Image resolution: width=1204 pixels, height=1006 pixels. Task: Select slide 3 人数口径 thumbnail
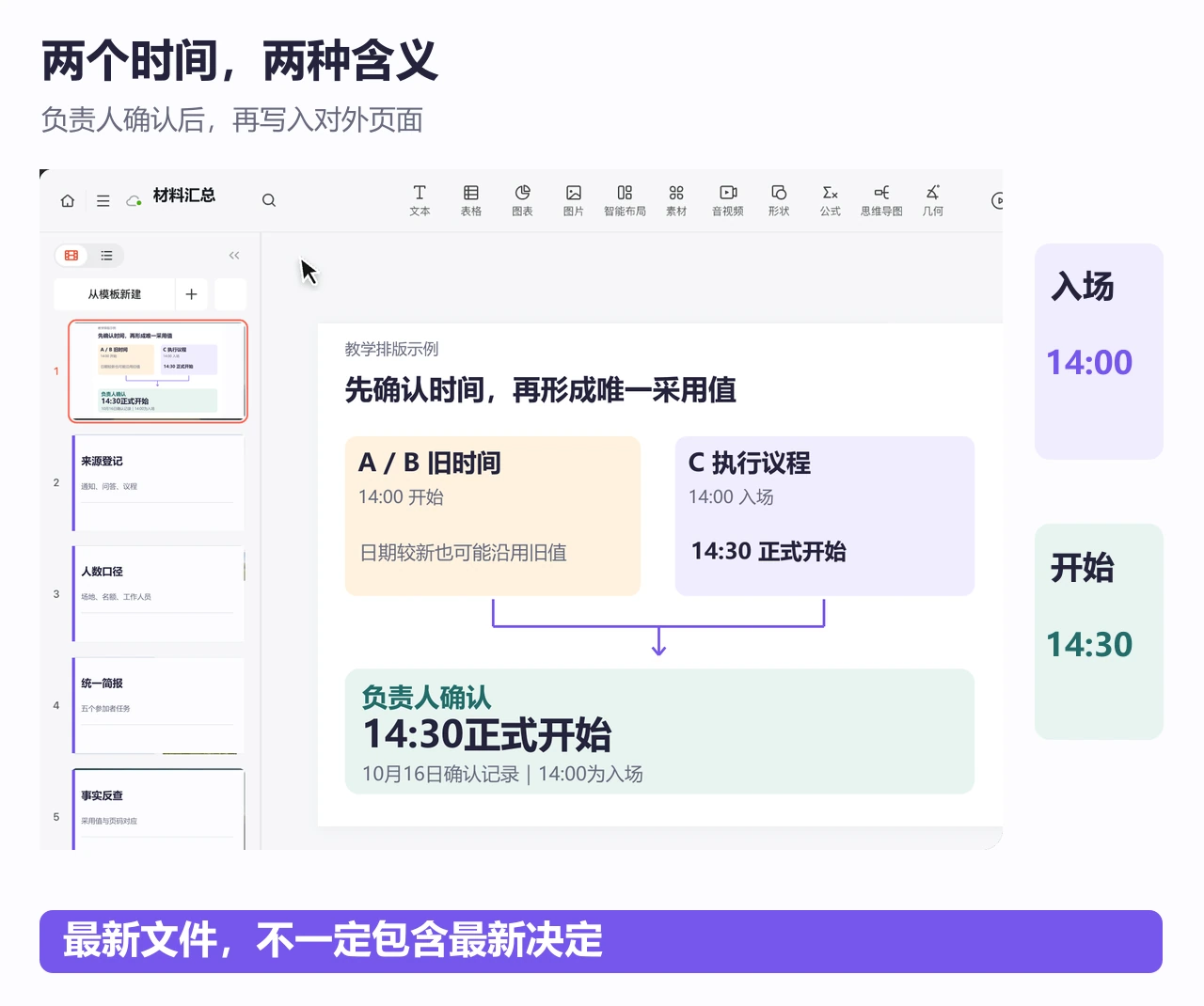point(158,594)
